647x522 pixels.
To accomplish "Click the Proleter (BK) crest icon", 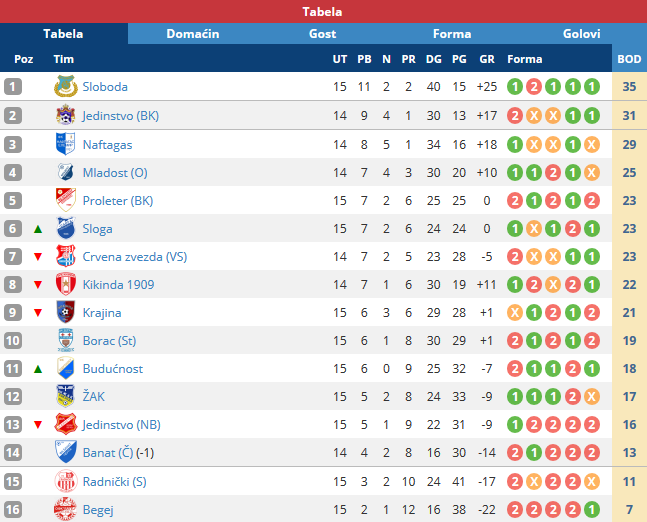I will [x=66, y=200].
